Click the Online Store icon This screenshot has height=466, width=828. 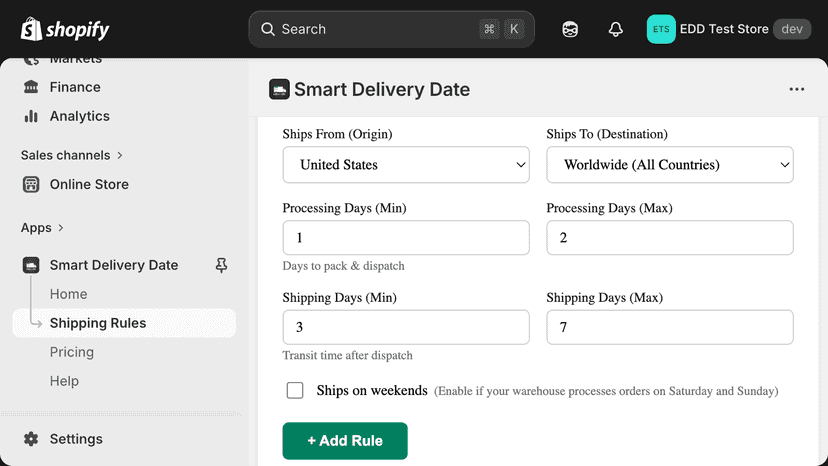pos(31,184)
